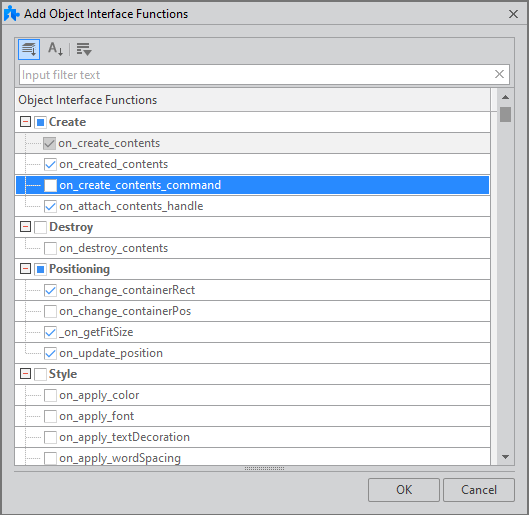The height and width of the screenshot is (515, 529).
Task: Toggle the Style group checkbox
Action: click(x=40, y=374)
